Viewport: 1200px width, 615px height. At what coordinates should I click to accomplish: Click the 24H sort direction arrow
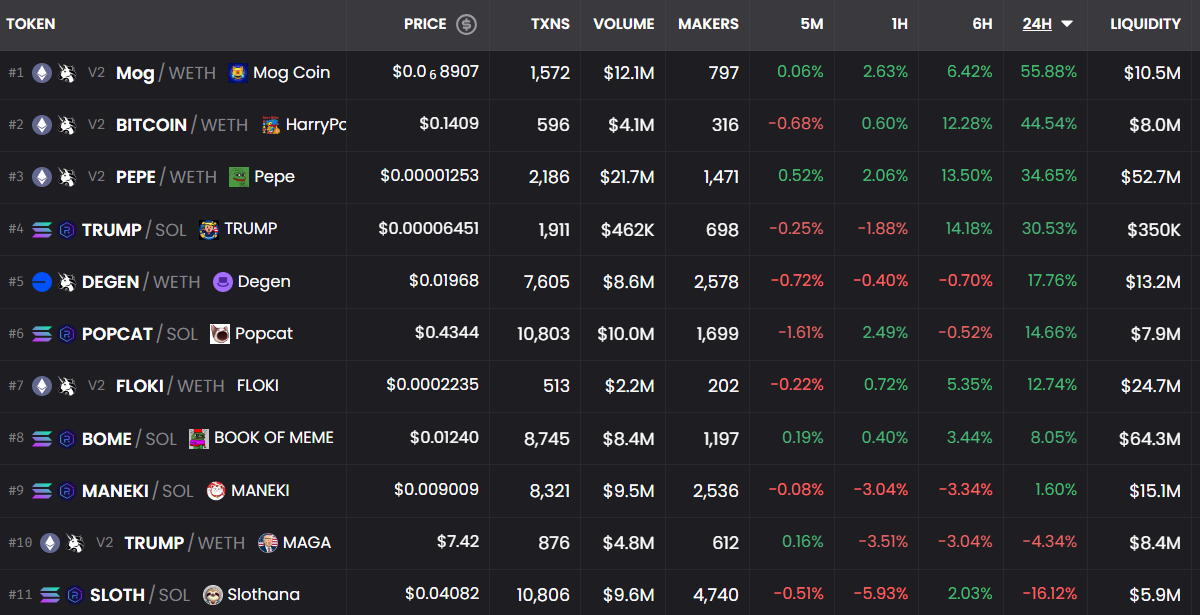1067,24
